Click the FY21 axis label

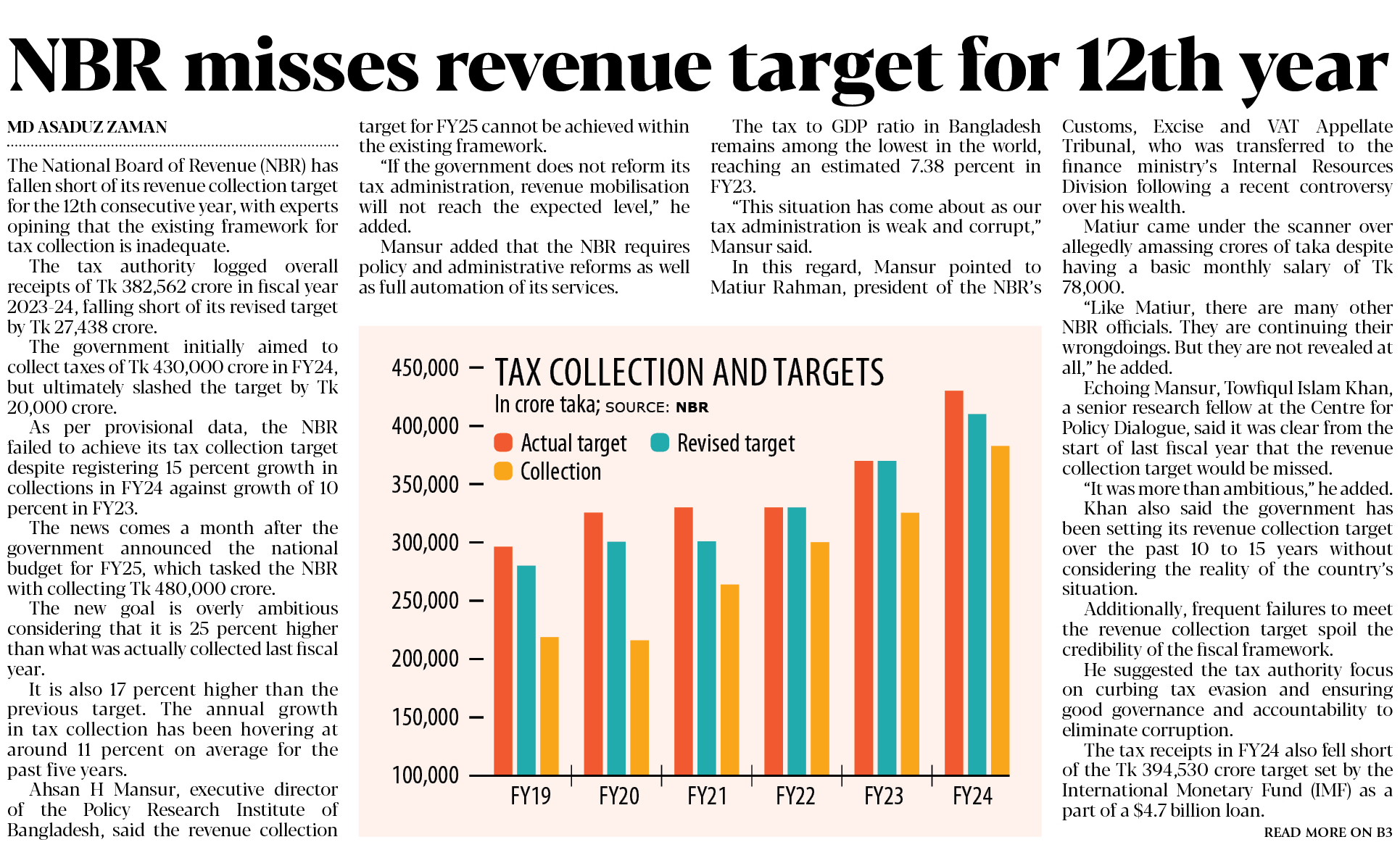[x=707, y=796]
